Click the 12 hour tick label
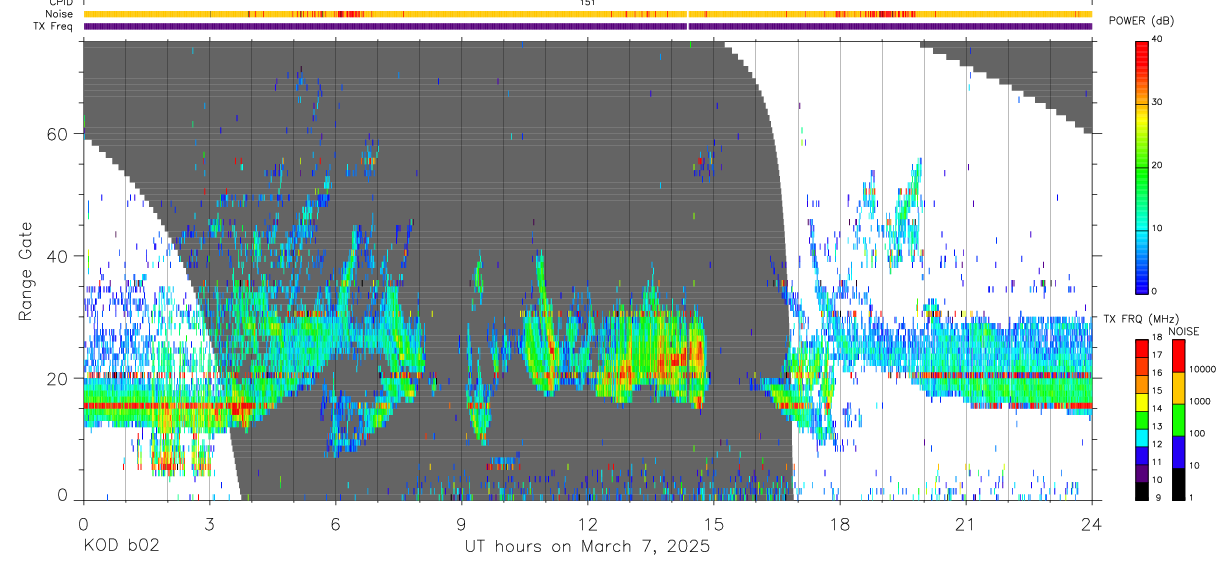Screen dimensions: 1228x567 [x=587, y=524]
